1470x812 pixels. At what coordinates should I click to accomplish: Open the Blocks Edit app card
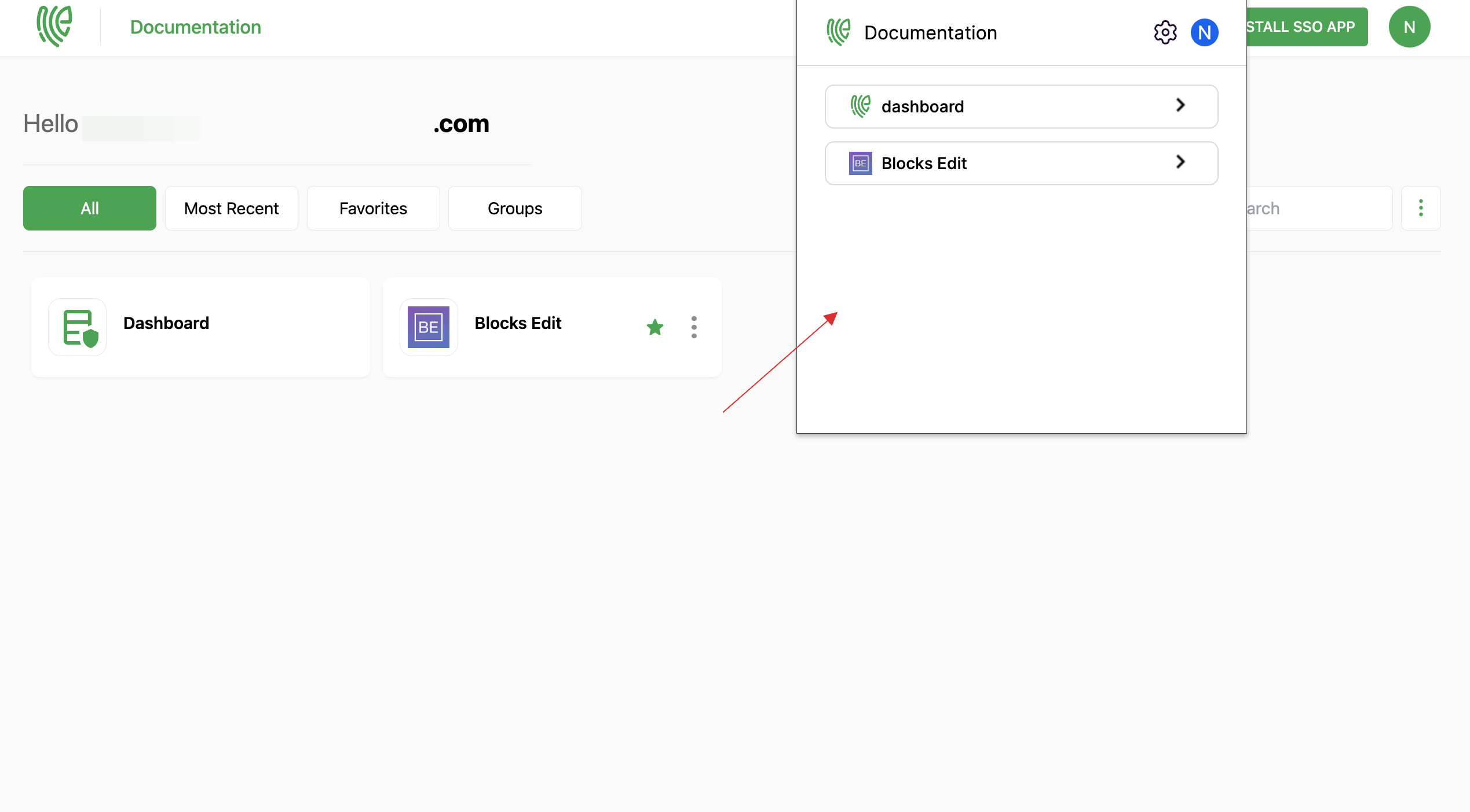552,327
